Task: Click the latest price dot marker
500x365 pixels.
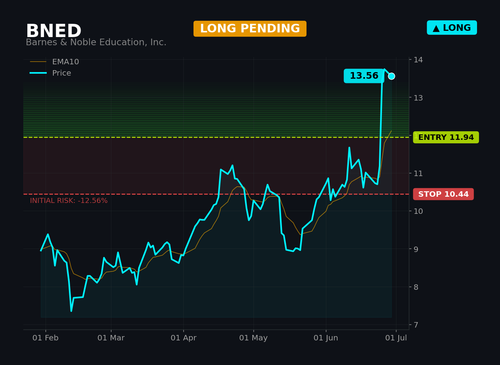Action: pyautogui.click(x=392, y=76)
